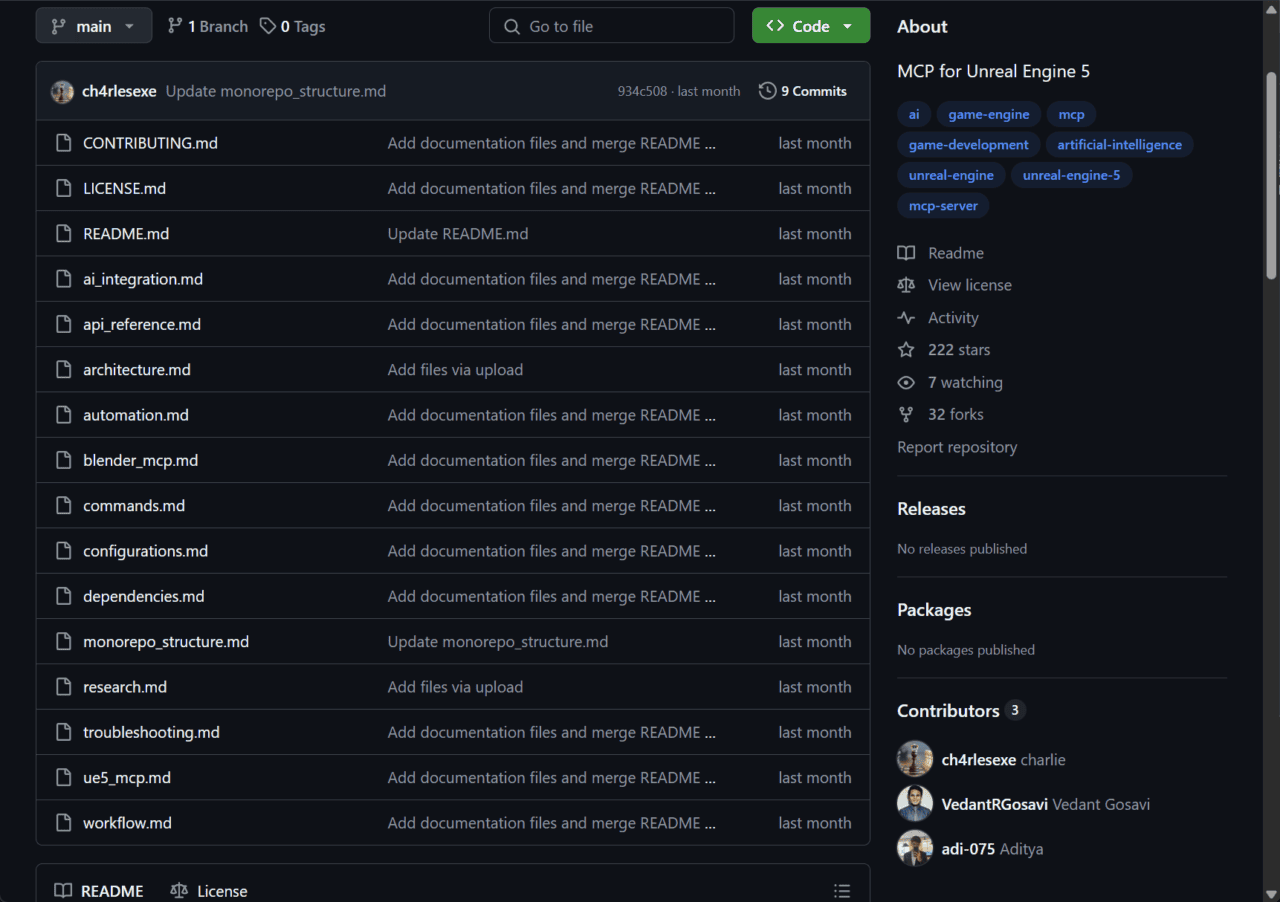Click file icon next to automation.md
Image resolution: width=1280 pixels, height=902 pixels.
pyautogui.click(x=64, y=415)
